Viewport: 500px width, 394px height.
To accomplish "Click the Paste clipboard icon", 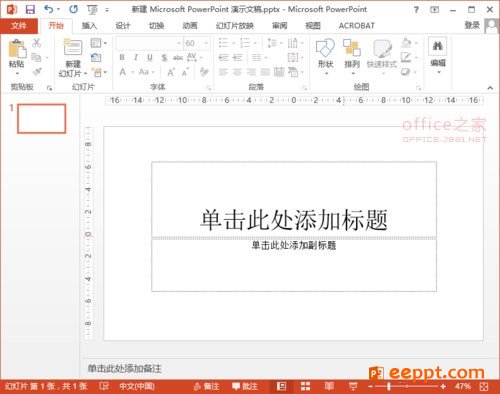I will [x=17, y=49].
